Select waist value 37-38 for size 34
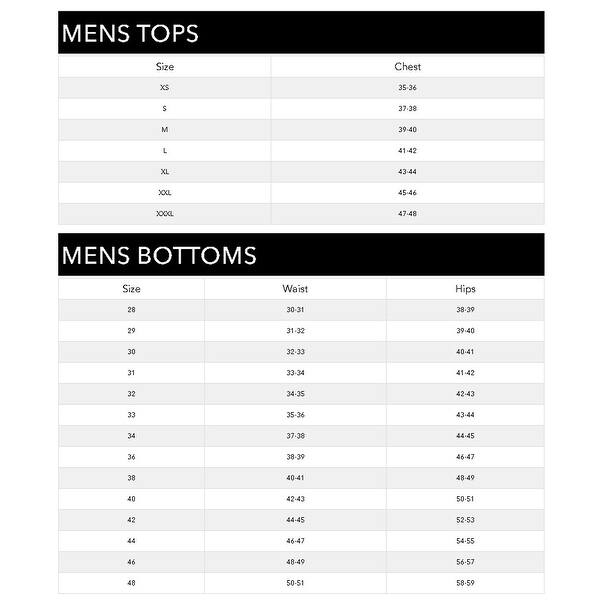Viewport: 600px width, 600px height. coord(295,436)
